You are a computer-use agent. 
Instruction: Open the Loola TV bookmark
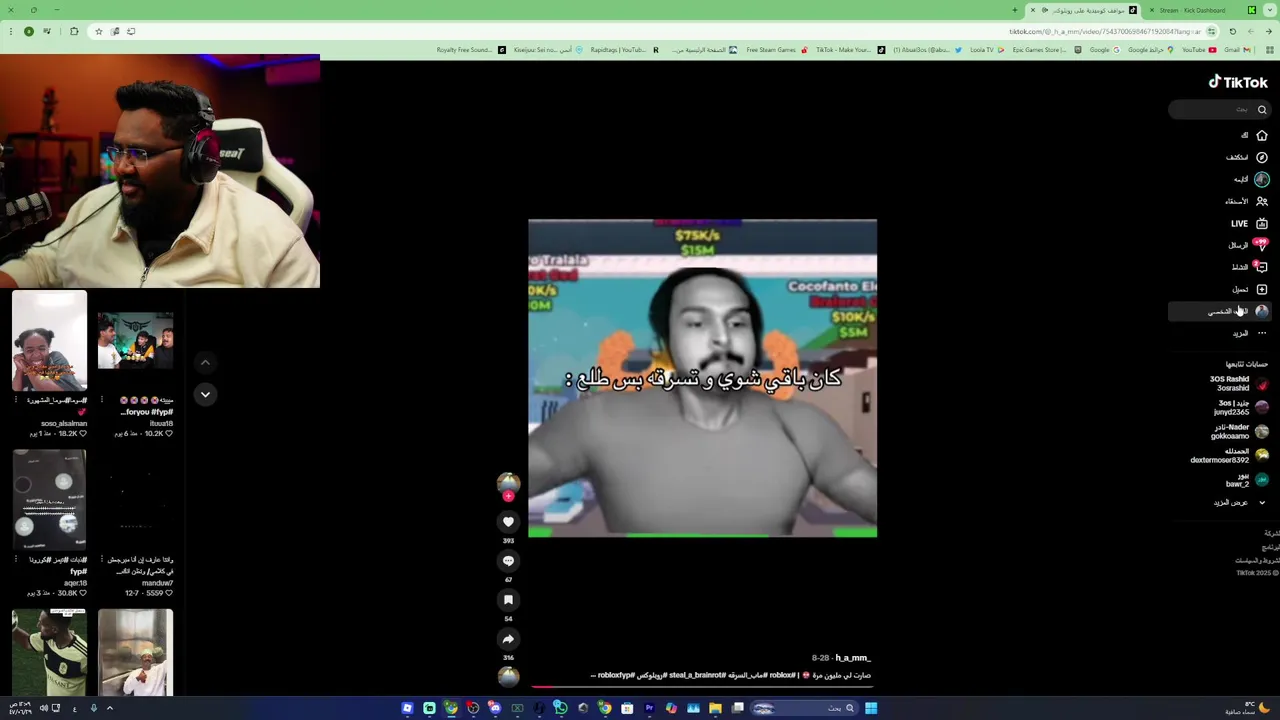coord(987,50)
